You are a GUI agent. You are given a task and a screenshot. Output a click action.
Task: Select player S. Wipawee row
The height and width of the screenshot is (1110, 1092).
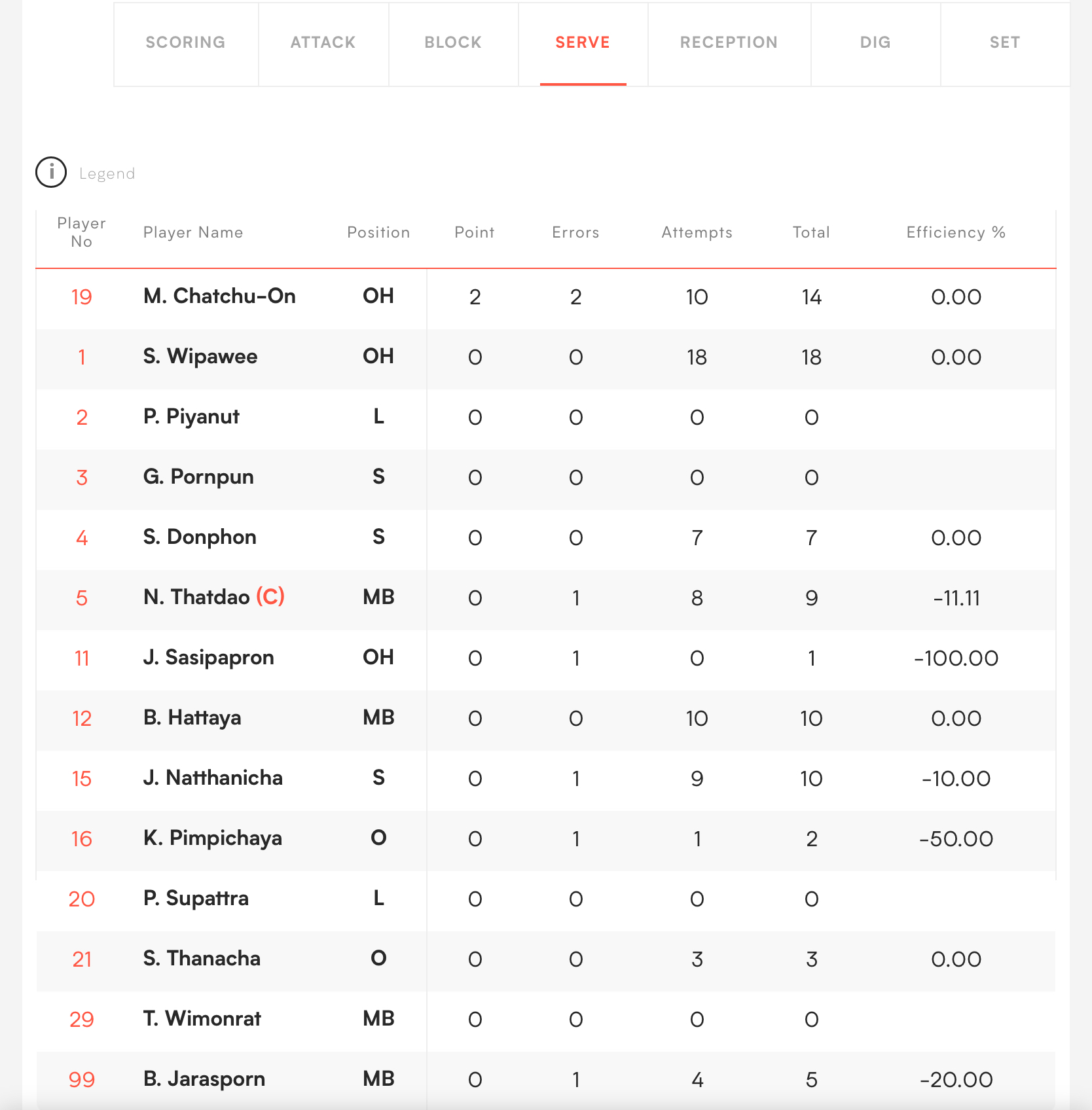tap(200, 357)
